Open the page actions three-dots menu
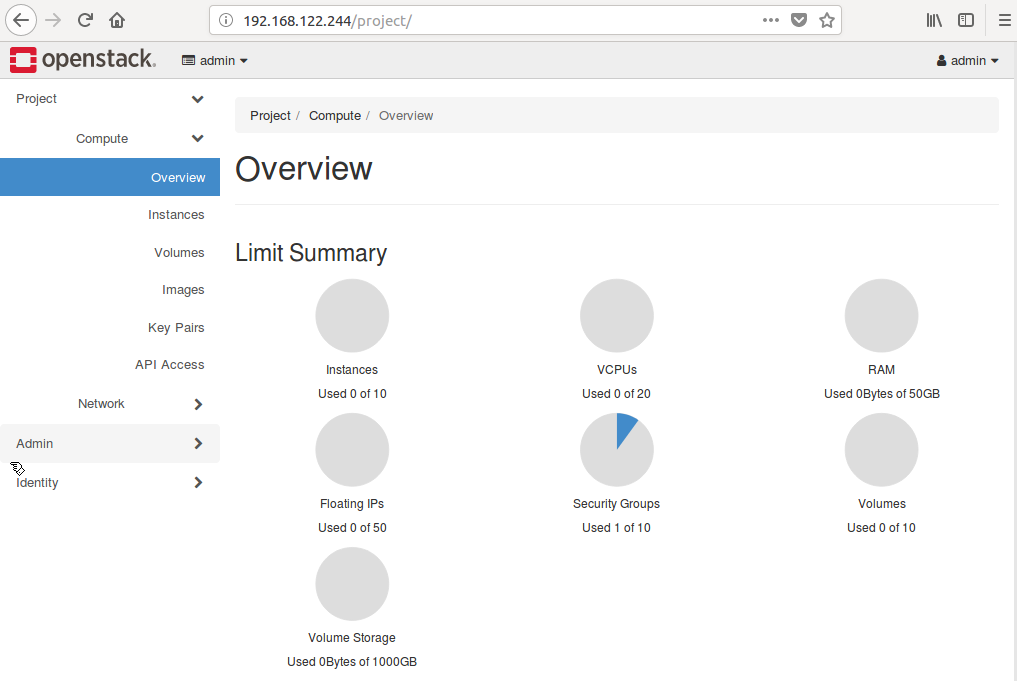This screenshot has width=1017, height=681. coord(771,20)
